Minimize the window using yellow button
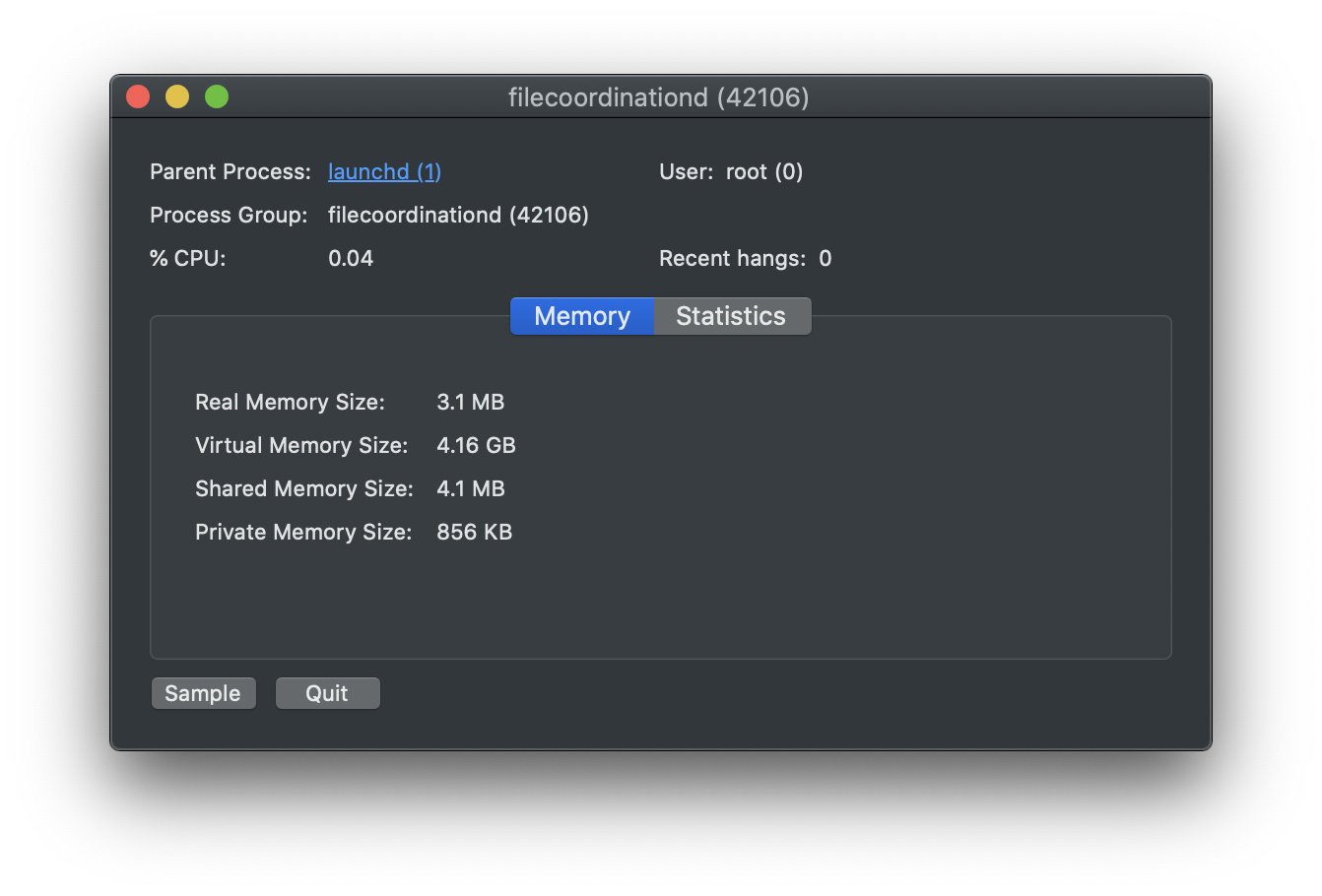 (x=177, y=96)
